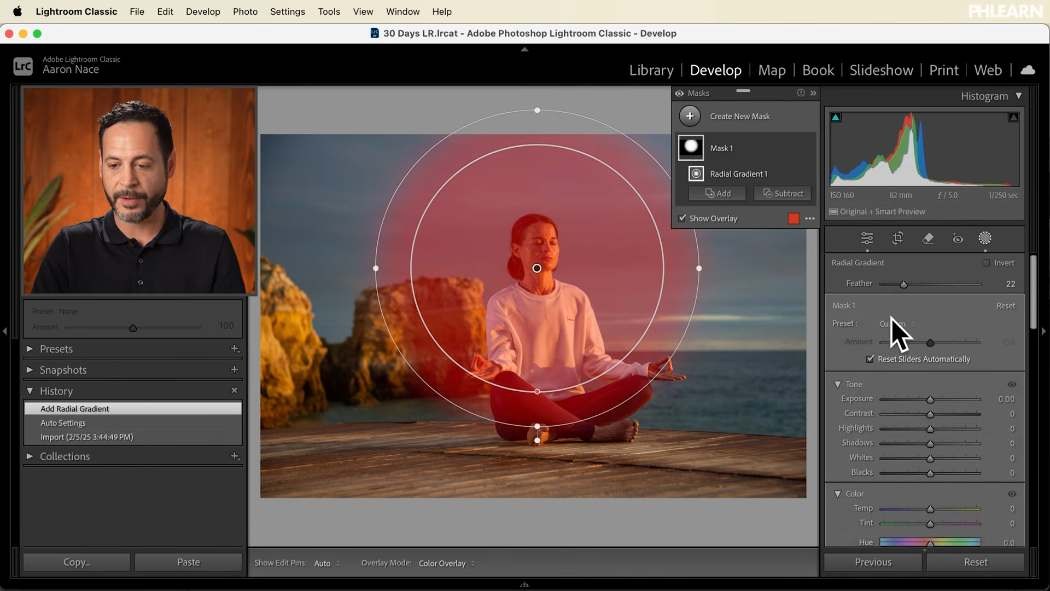The height and width of the screenshot is (591, 1050).
Task: Expand the Presets panel
Action: tap(29, 349)
